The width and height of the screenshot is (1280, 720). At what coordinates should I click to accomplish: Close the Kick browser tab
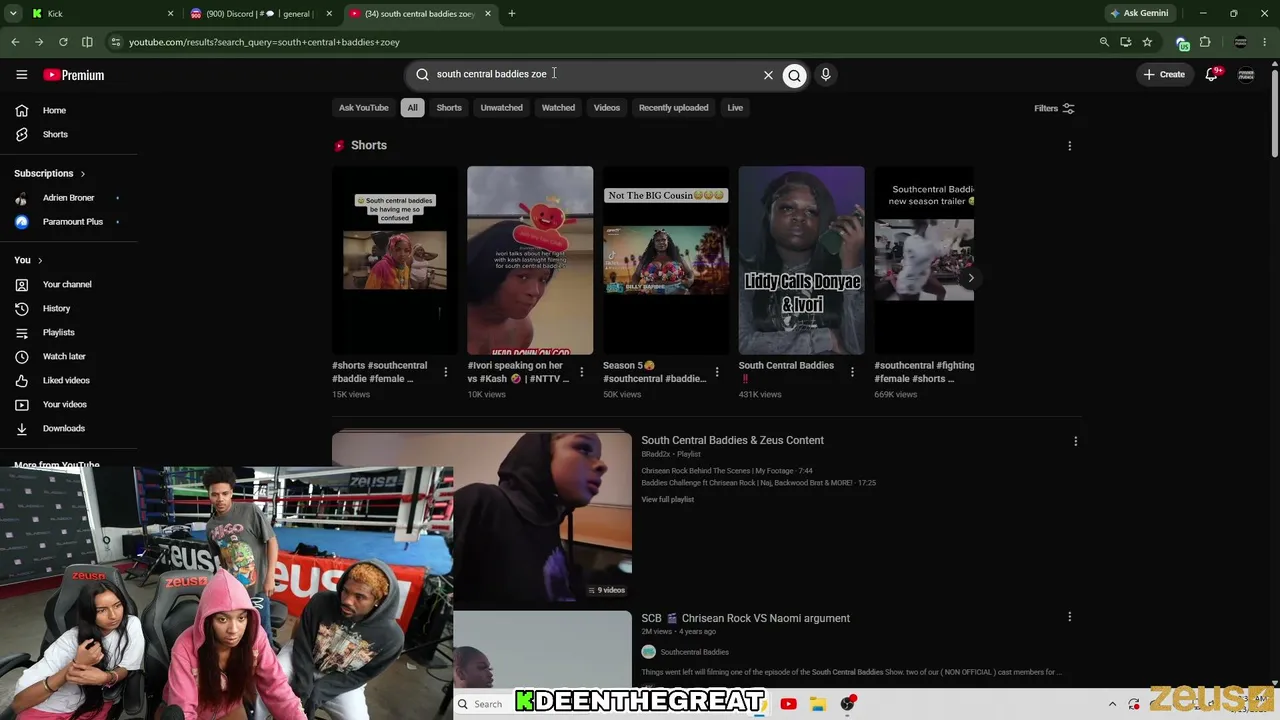click(170, 14)
